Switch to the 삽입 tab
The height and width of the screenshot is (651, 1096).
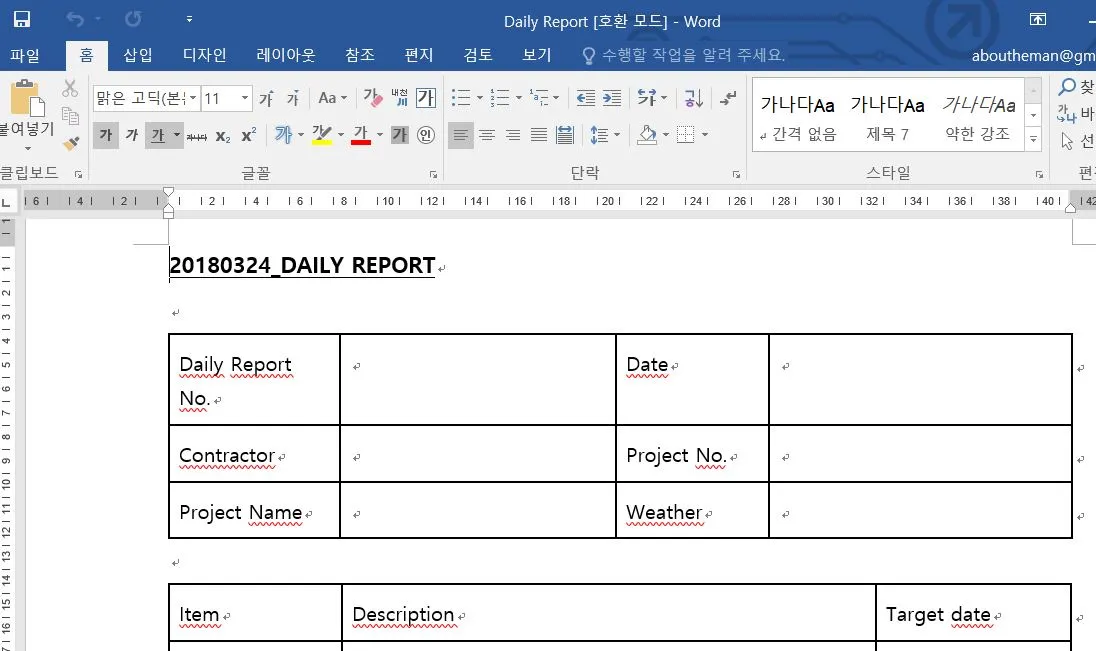[138, 55]
